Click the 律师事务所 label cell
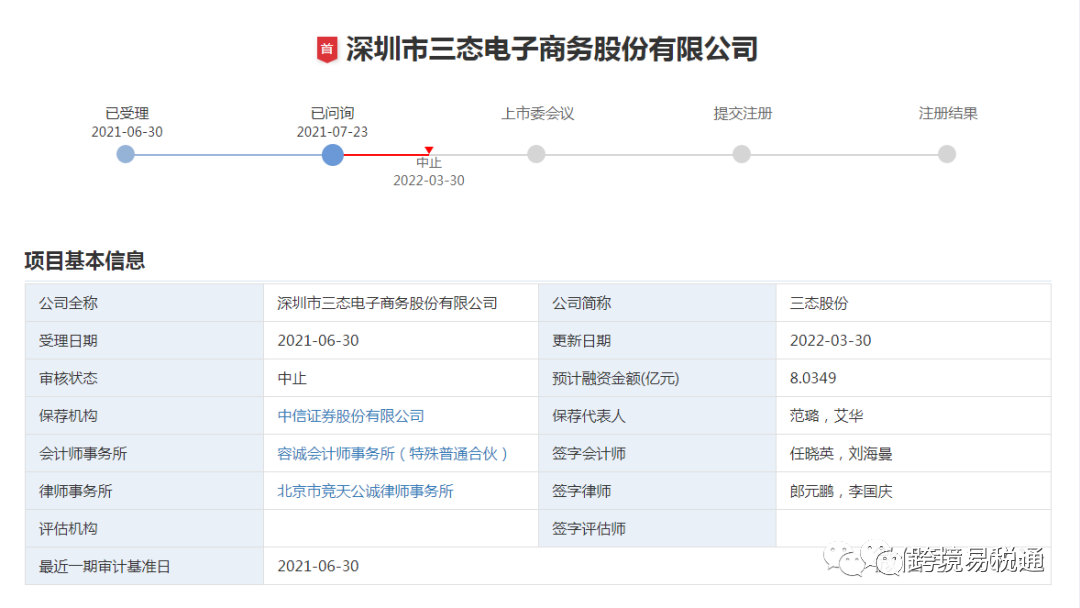The image size is (1080, 608). 145,491
